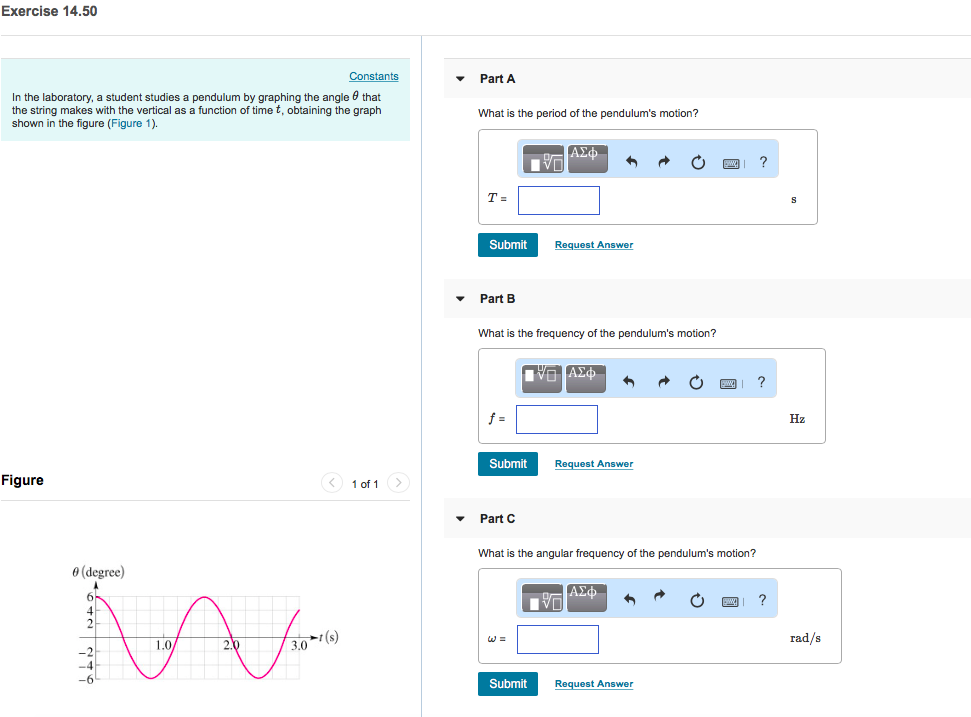971x717 pixels.
Task: Submit the answer for Part C
Action: pos(507,683)
